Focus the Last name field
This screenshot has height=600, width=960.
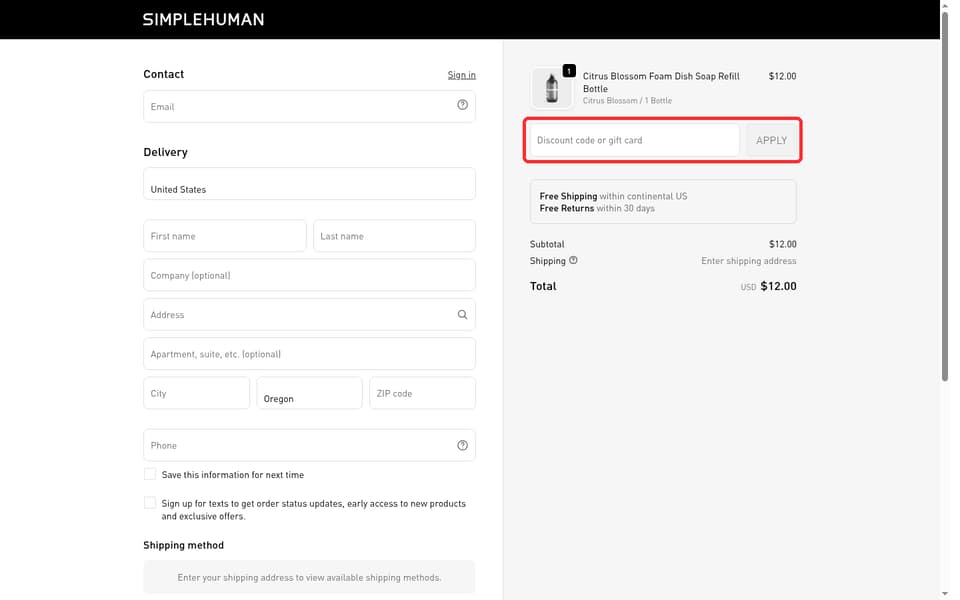(394, 236)
